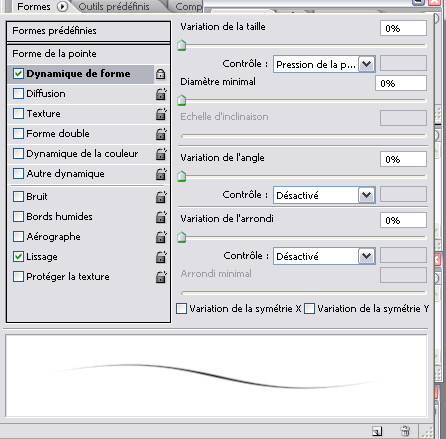Open the Comp tab

[x=188, y=6]
